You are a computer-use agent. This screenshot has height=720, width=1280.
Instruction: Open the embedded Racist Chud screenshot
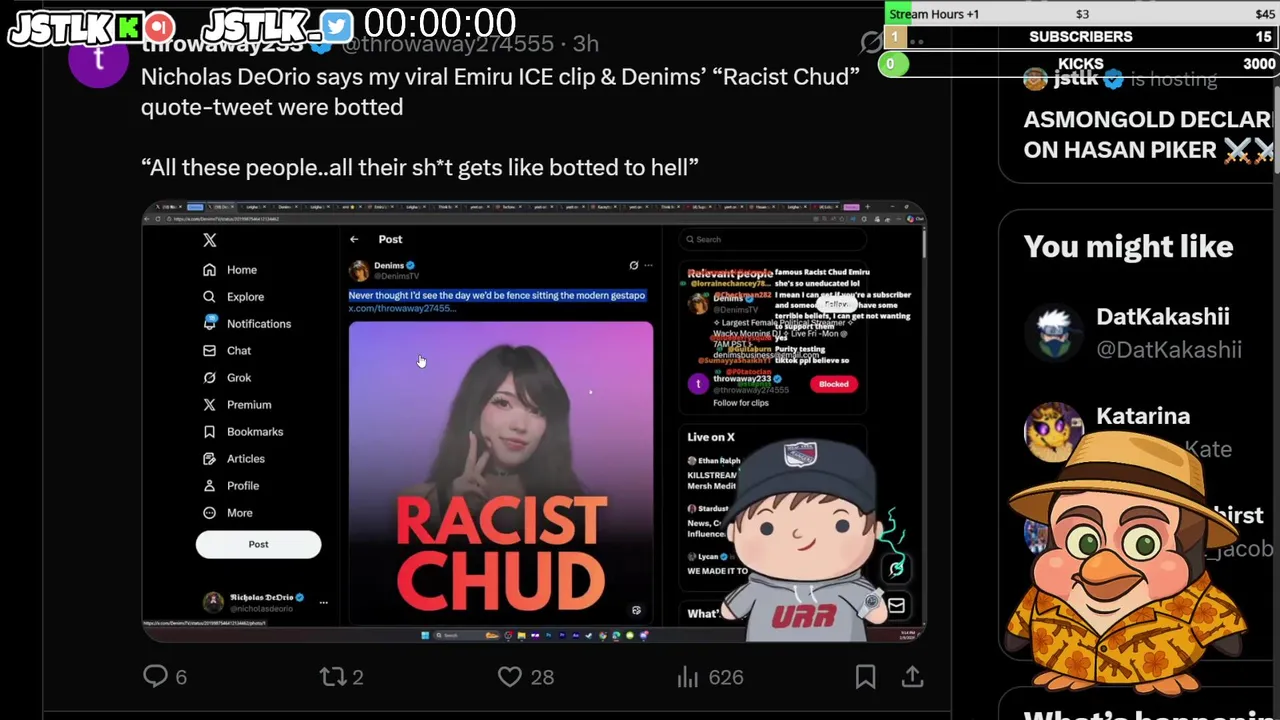[534, 421]
